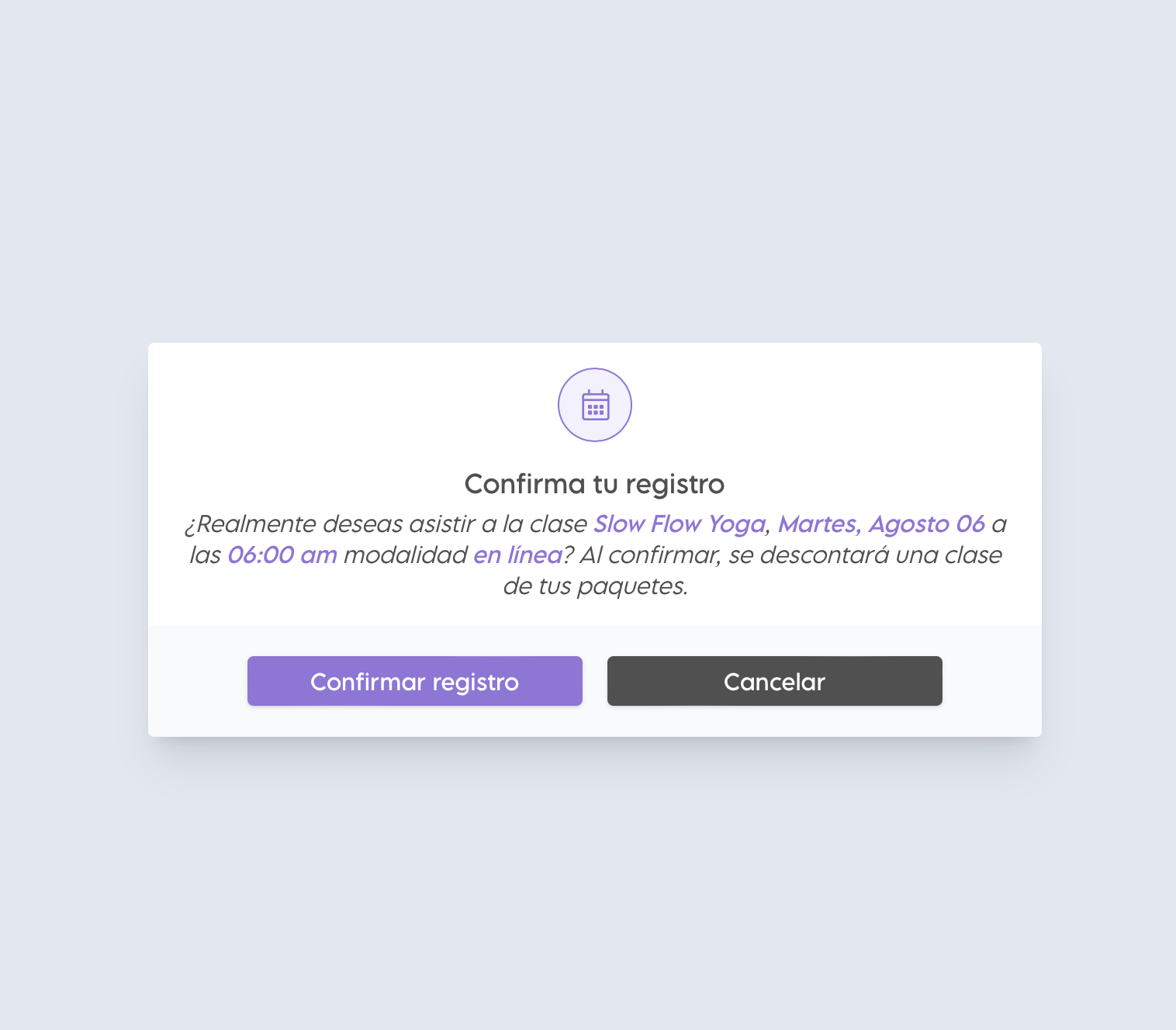This screenshot has height=1030, width=1176.
Task: Click the "de tus paquetes." line
Action: 595,586
